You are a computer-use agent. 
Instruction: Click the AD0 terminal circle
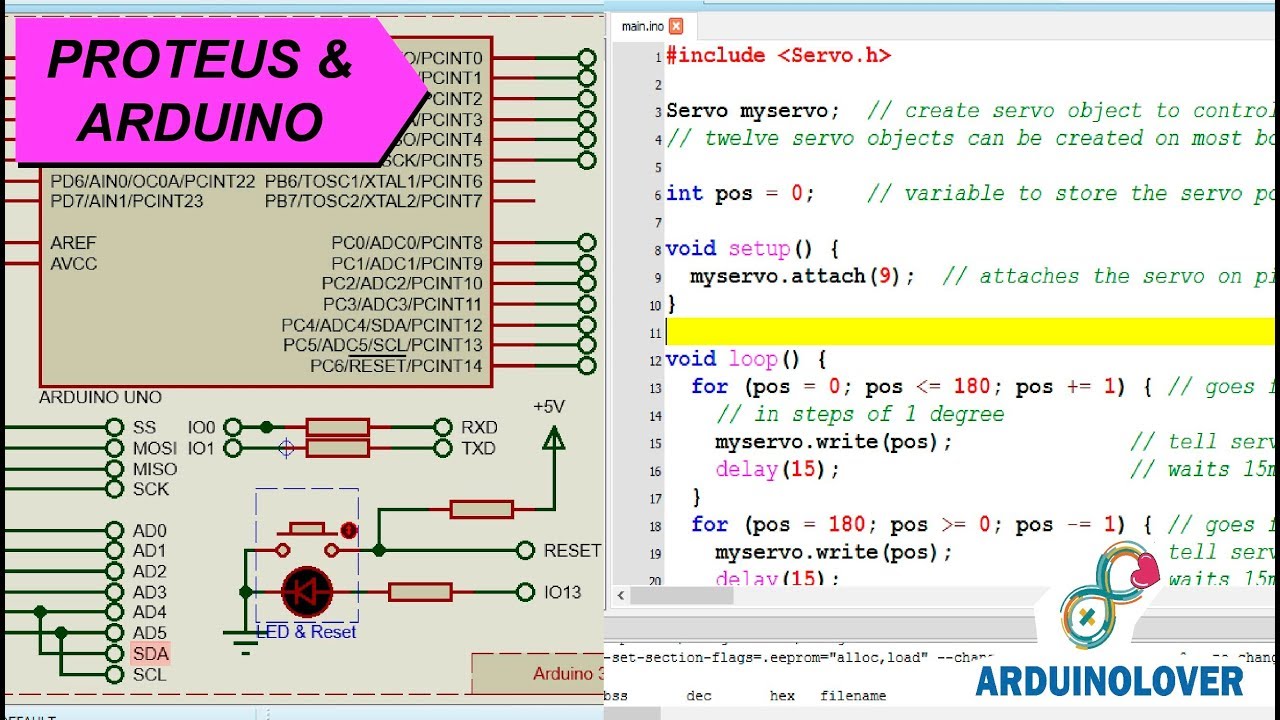pyautogui.click(x=114, y=530)
